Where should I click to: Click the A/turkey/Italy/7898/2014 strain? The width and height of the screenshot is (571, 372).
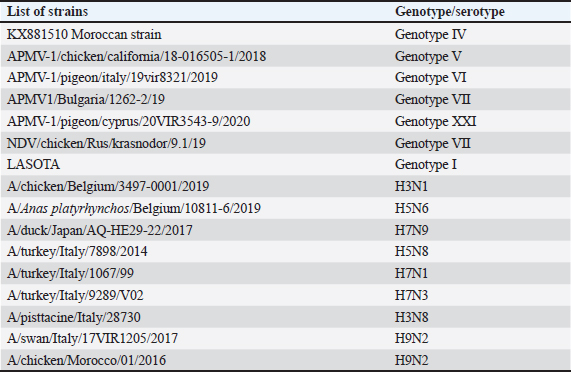coord(77,252)
